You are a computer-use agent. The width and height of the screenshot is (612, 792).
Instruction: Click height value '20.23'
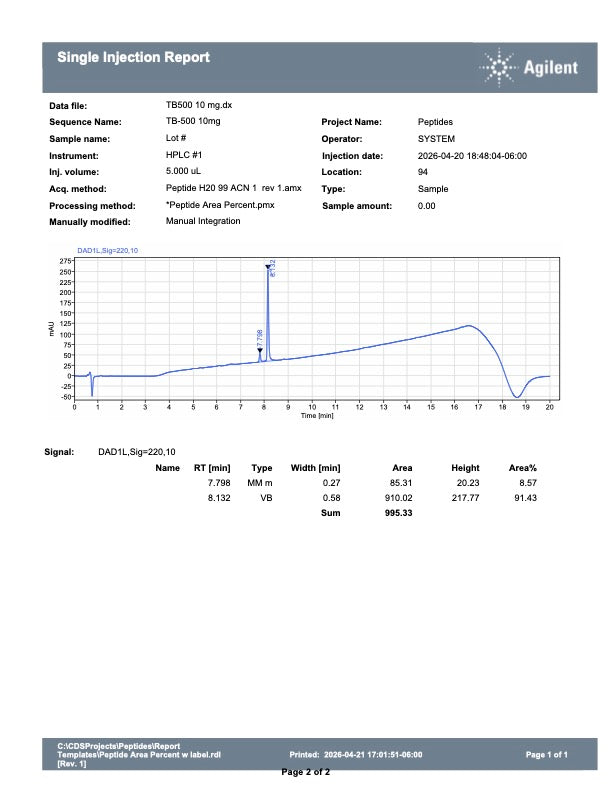pyautogui.click(x=468, y=483)
